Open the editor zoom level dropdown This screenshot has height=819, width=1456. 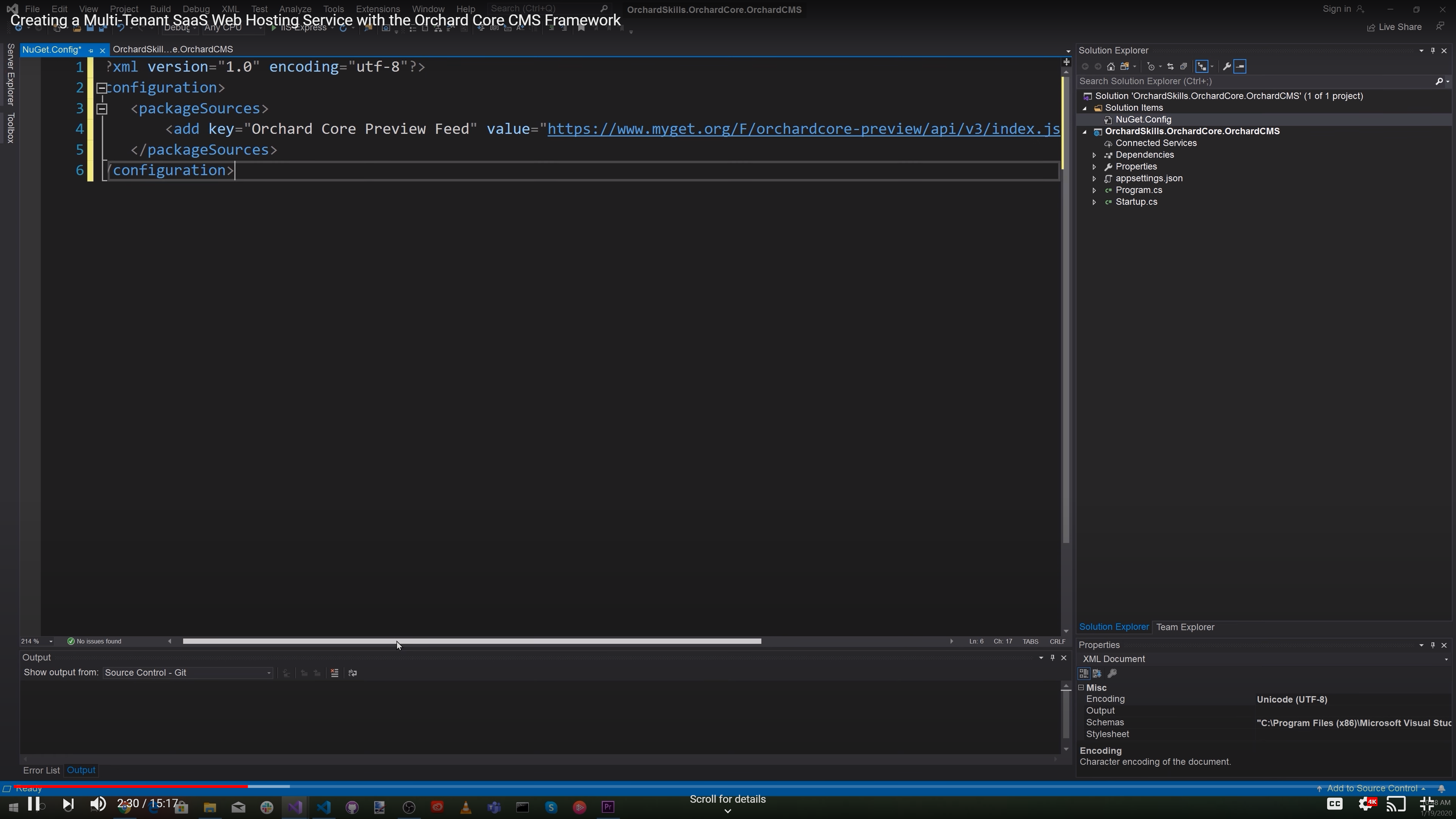pos(51,642)
